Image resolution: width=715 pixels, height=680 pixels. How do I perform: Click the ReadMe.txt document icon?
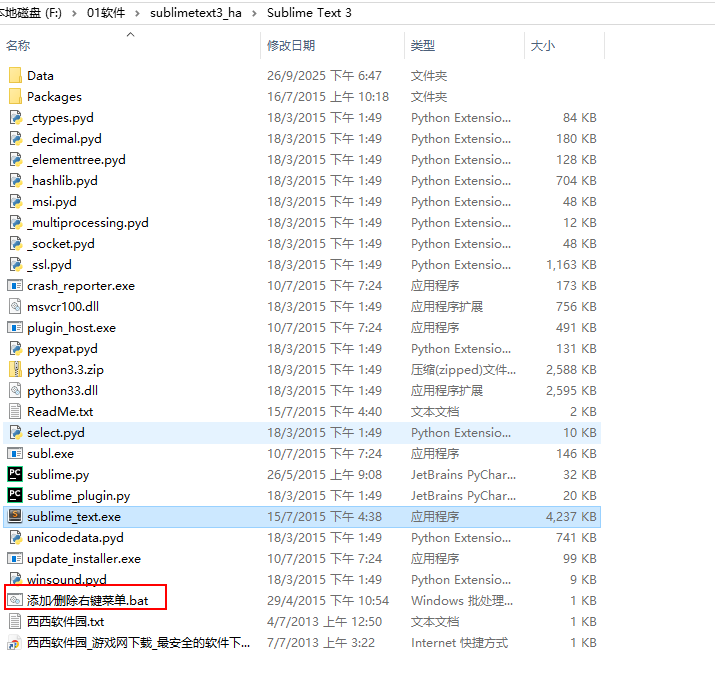(15, 411)
